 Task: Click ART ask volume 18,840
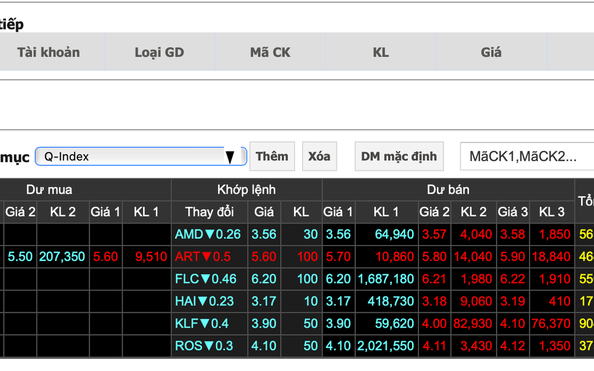click(552, 257)
